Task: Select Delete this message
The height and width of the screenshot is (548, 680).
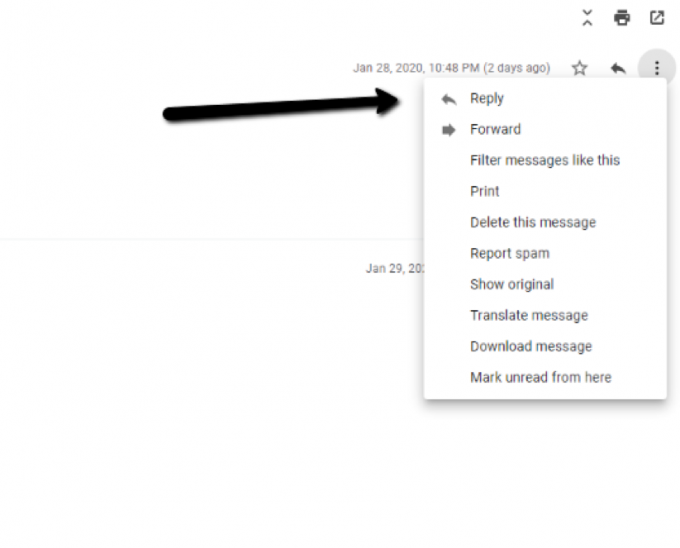Action: [x=545, y=222]
